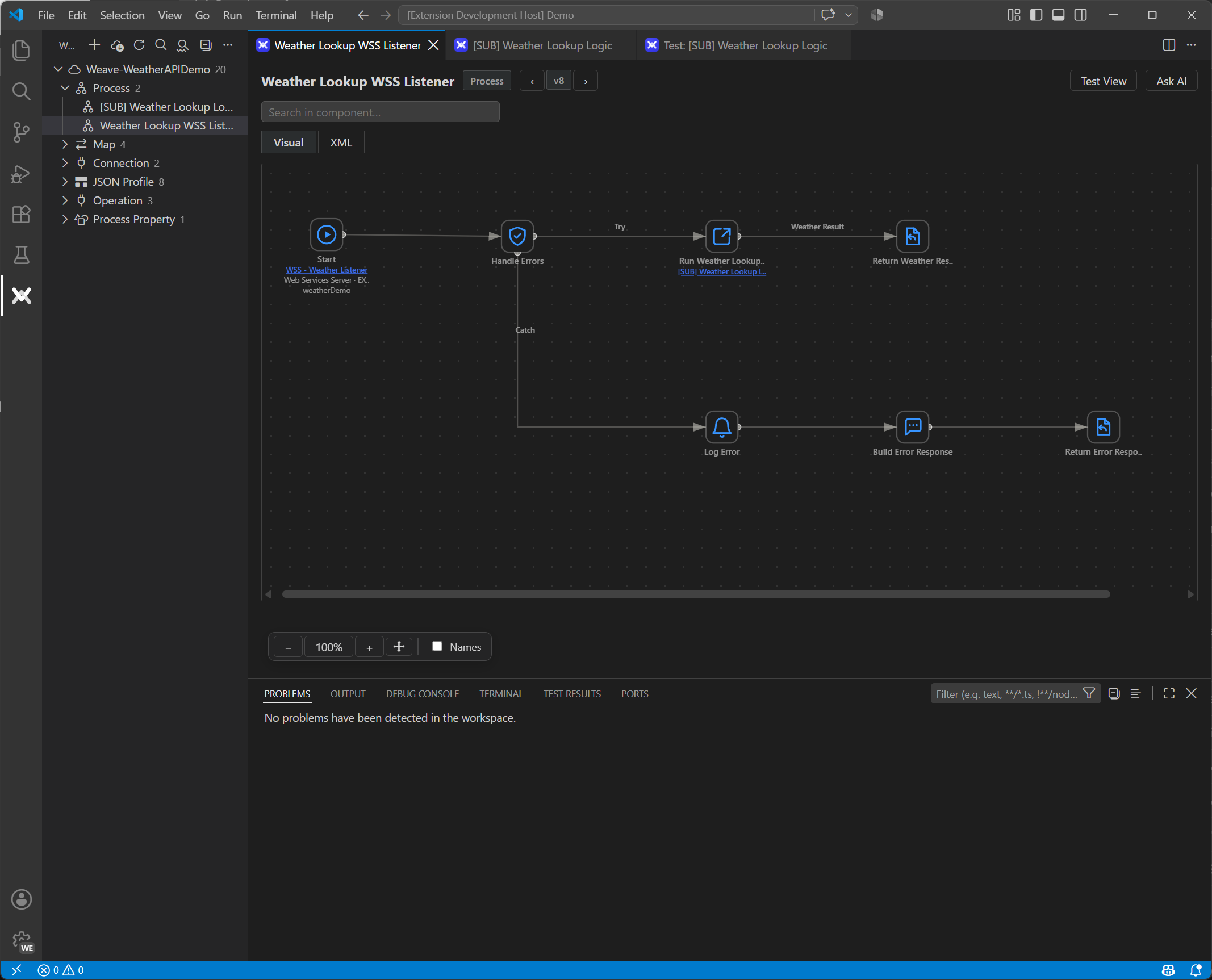1212x980 pixels.
Task: Open the [SUB] Weather Lookup L.. link
Action: pyautogui.click(x=722, y=271)
